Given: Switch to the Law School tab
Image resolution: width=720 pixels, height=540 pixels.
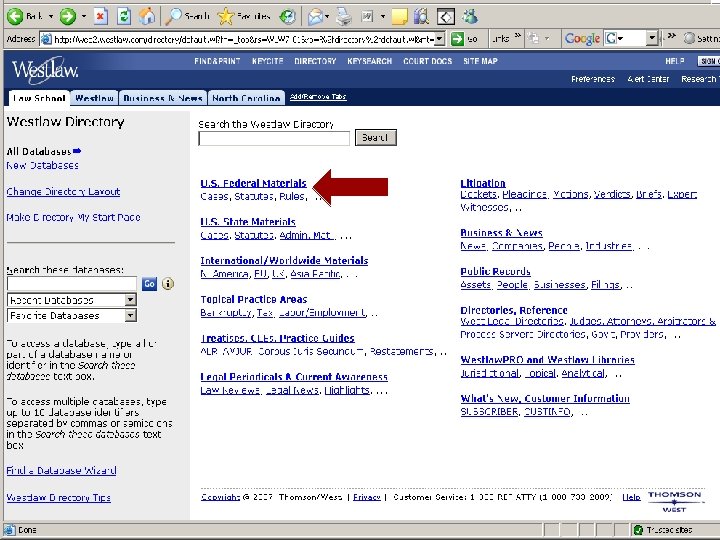Looking at the screenshot, I should point(39,98).
